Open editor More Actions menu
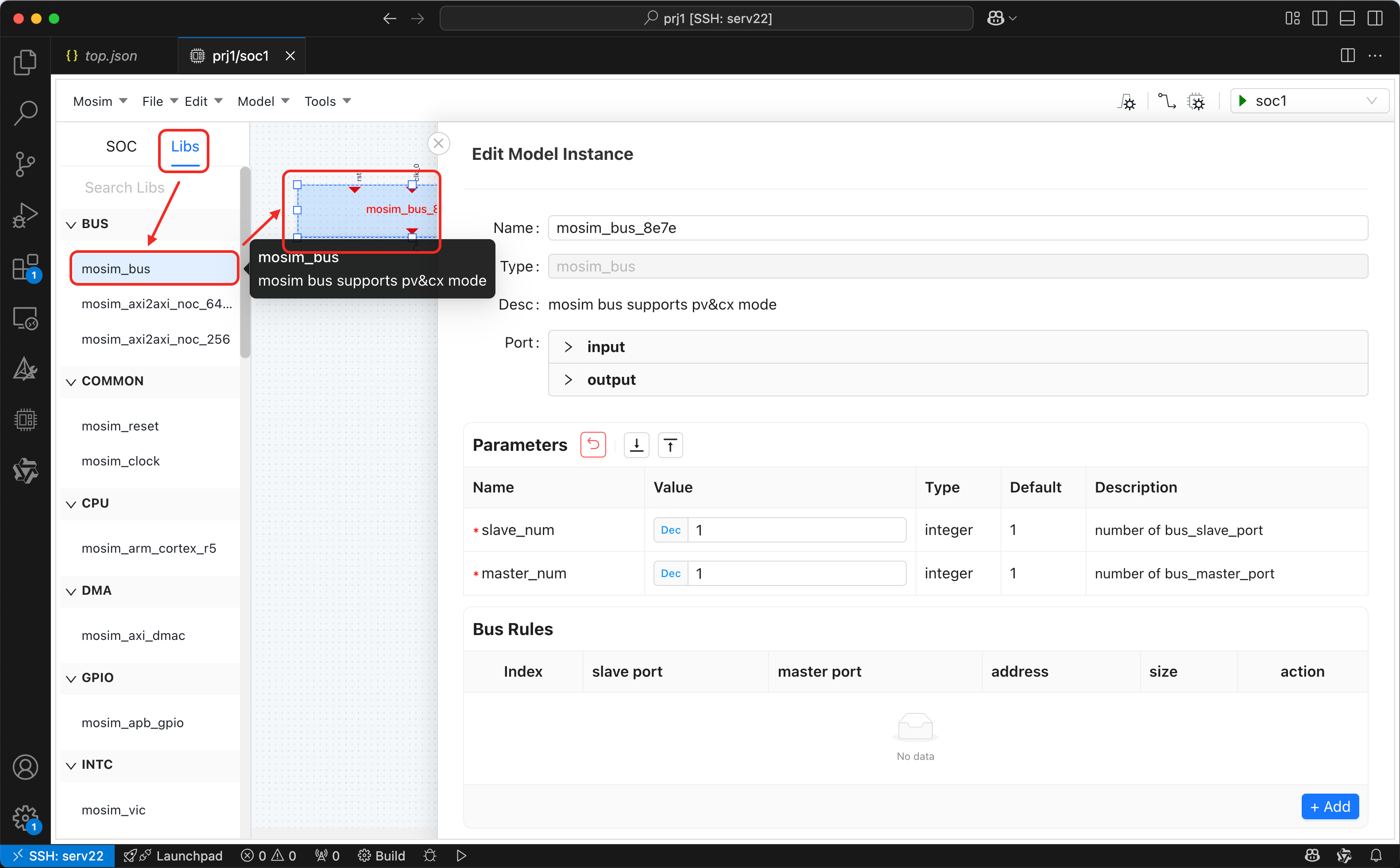The width and height of the screenshot is (1400, 868). click(1375, 56)
